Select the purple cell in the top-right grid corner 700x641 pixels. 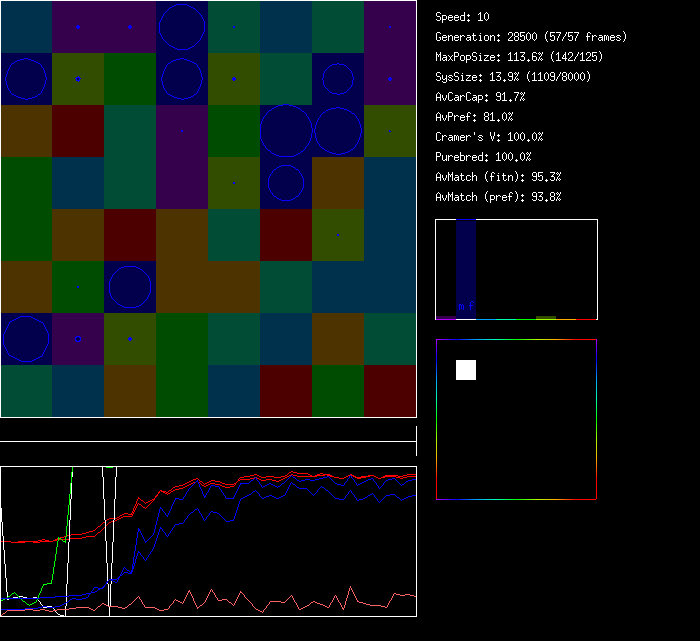point(390,26)
